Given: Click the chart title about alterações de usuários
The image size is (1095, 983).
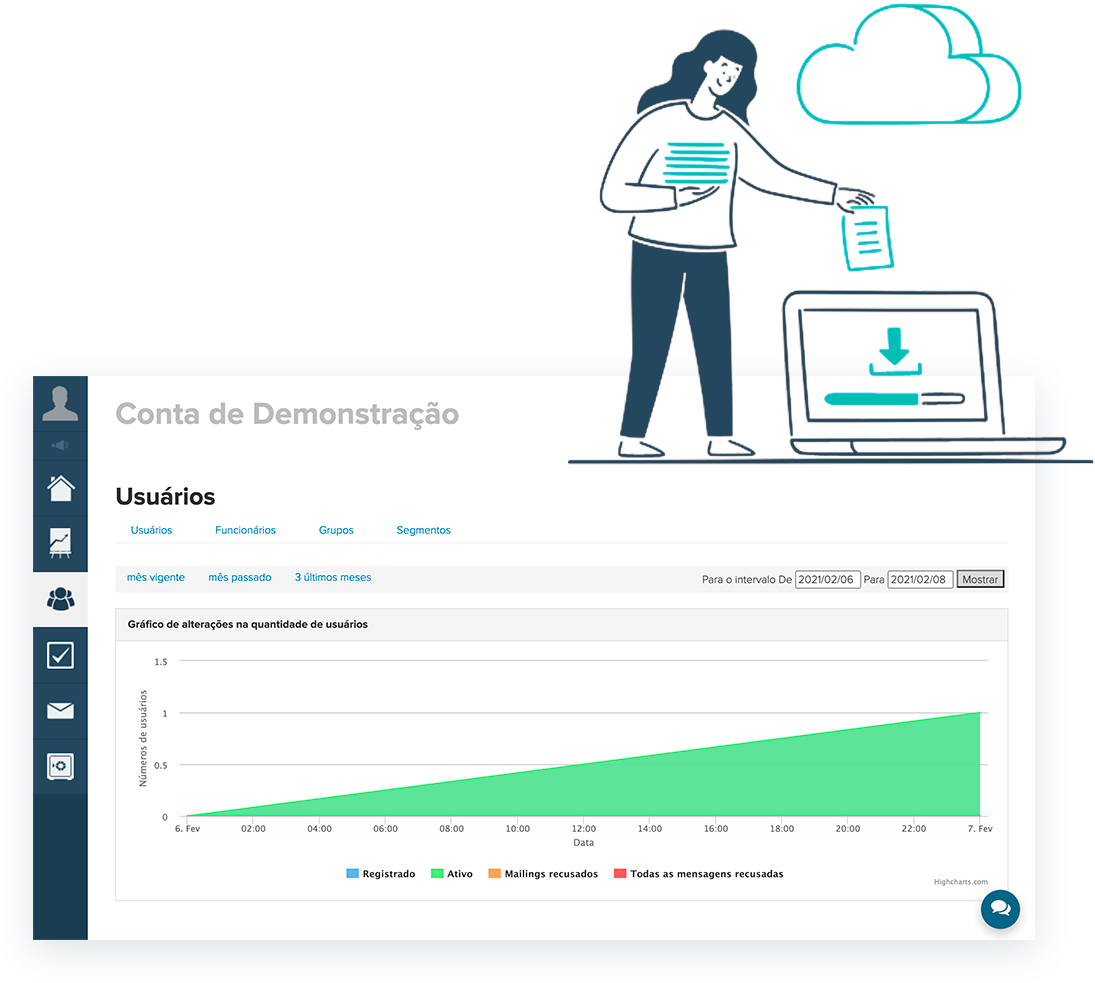Looking at the screenshot, I should 247,624.
